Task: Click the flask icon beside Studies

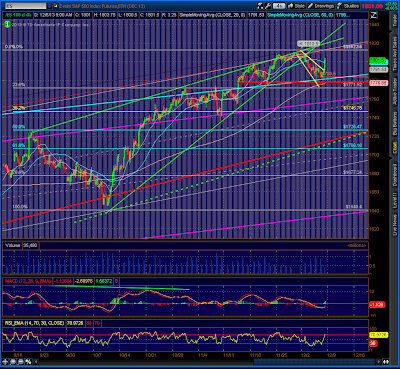Action: click(340, 6)
